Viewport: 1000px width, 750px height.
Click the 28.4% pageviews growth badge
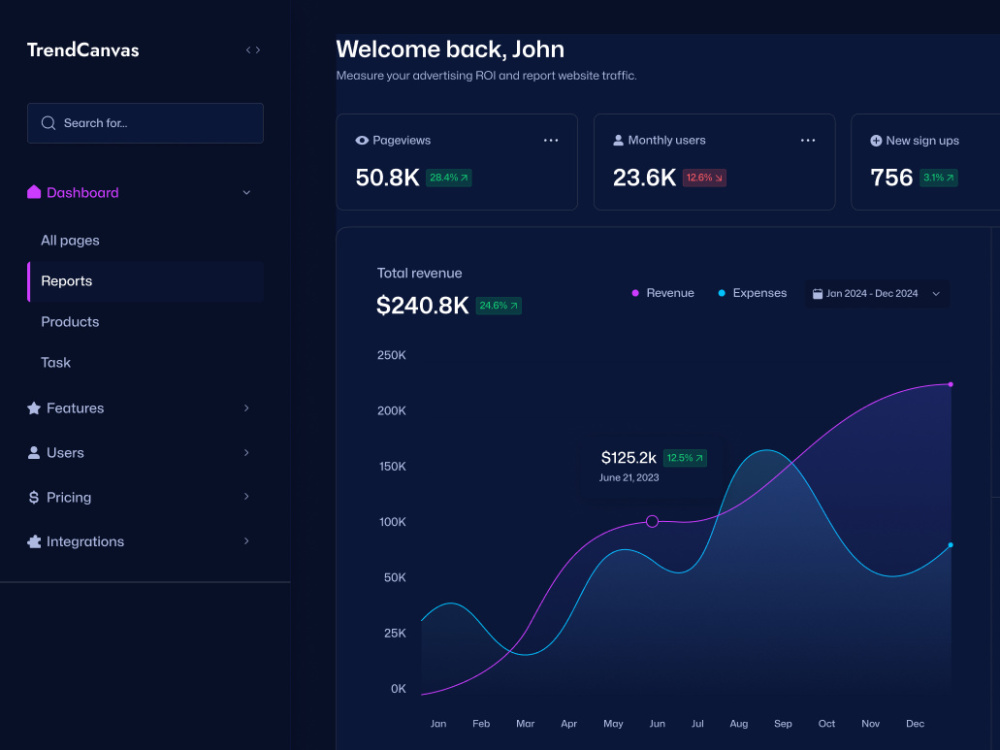point(449,178)
